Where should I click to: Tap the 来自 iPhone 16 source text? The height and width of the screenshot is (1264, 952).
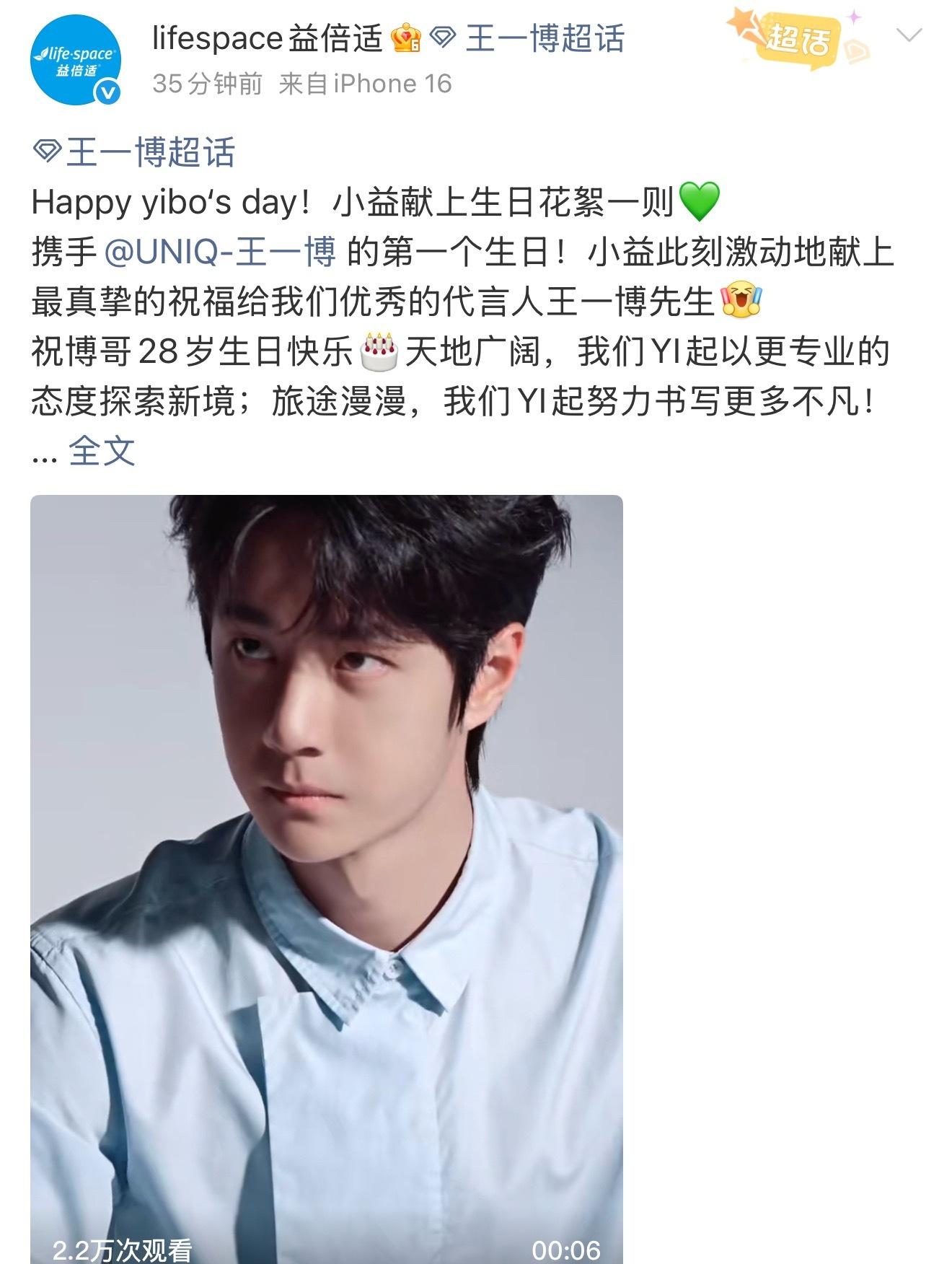point(365,84)
